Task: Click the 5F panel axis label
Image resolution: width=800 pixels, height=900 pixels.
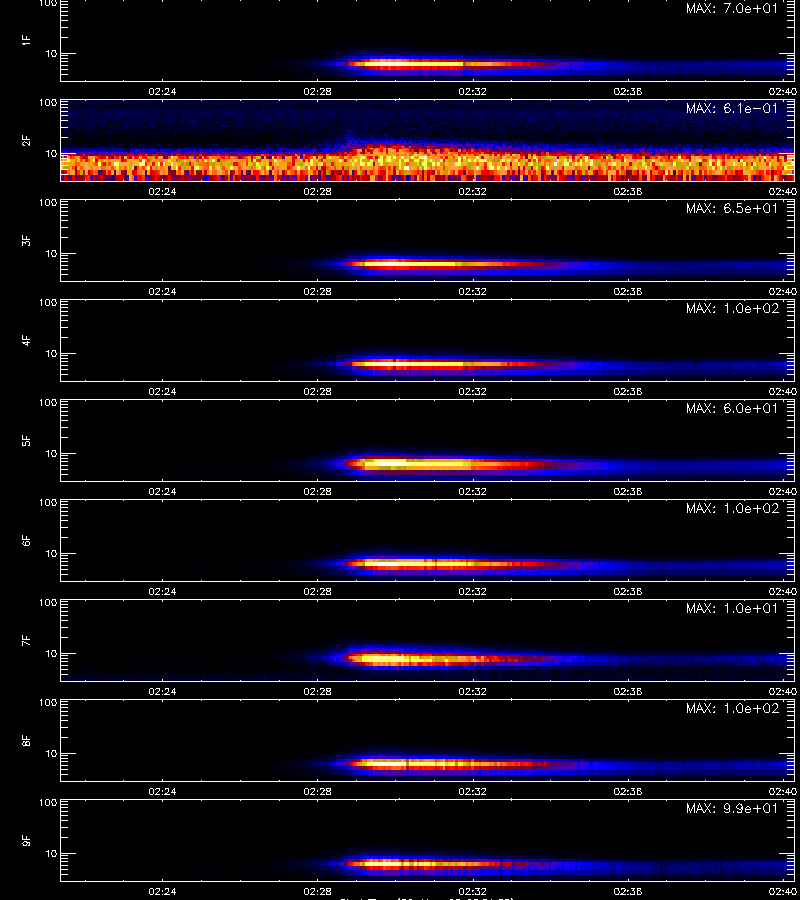Action: click(x=25, y=440)
